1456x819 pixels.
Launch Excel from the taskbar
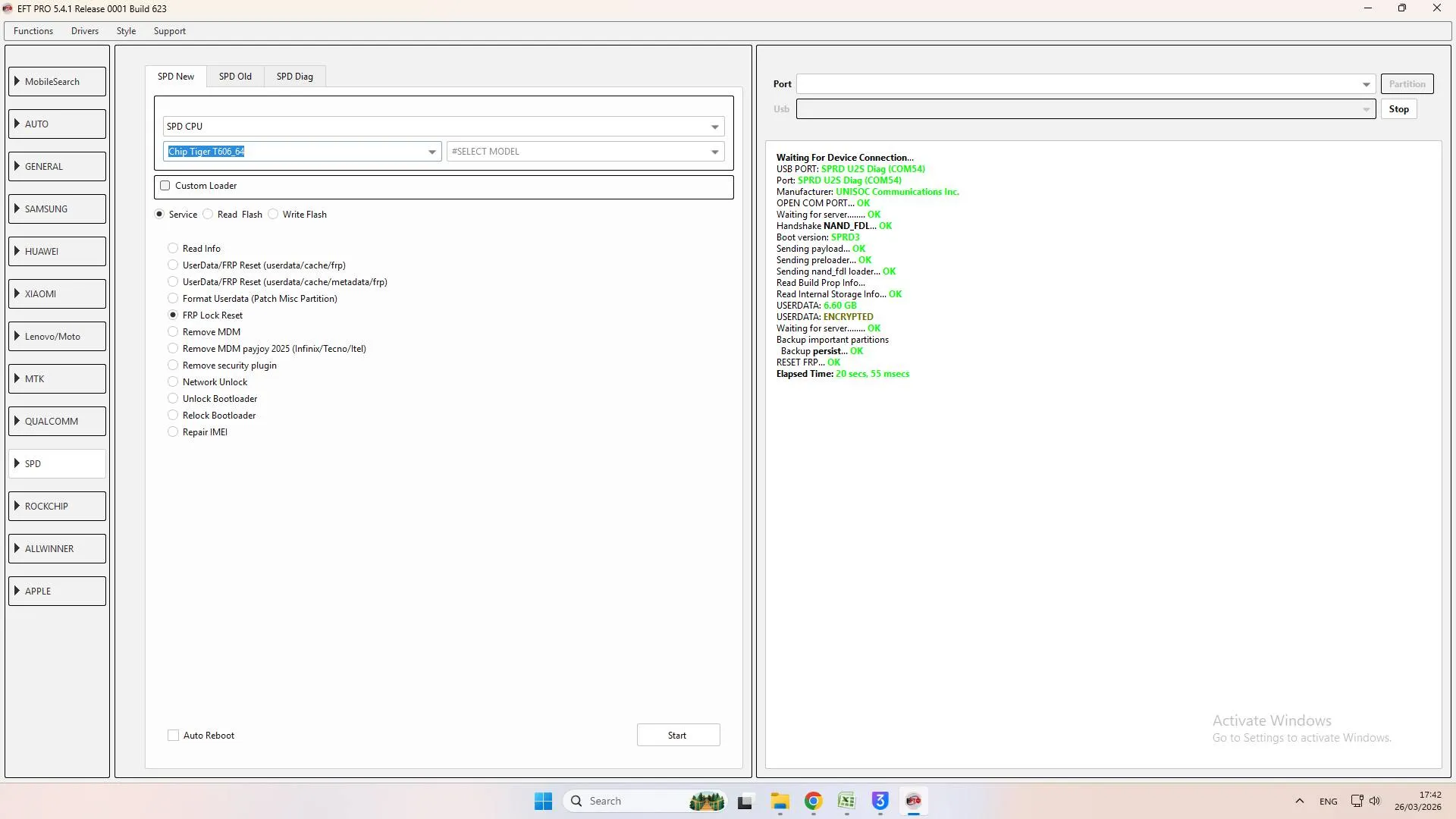[846, 801]
